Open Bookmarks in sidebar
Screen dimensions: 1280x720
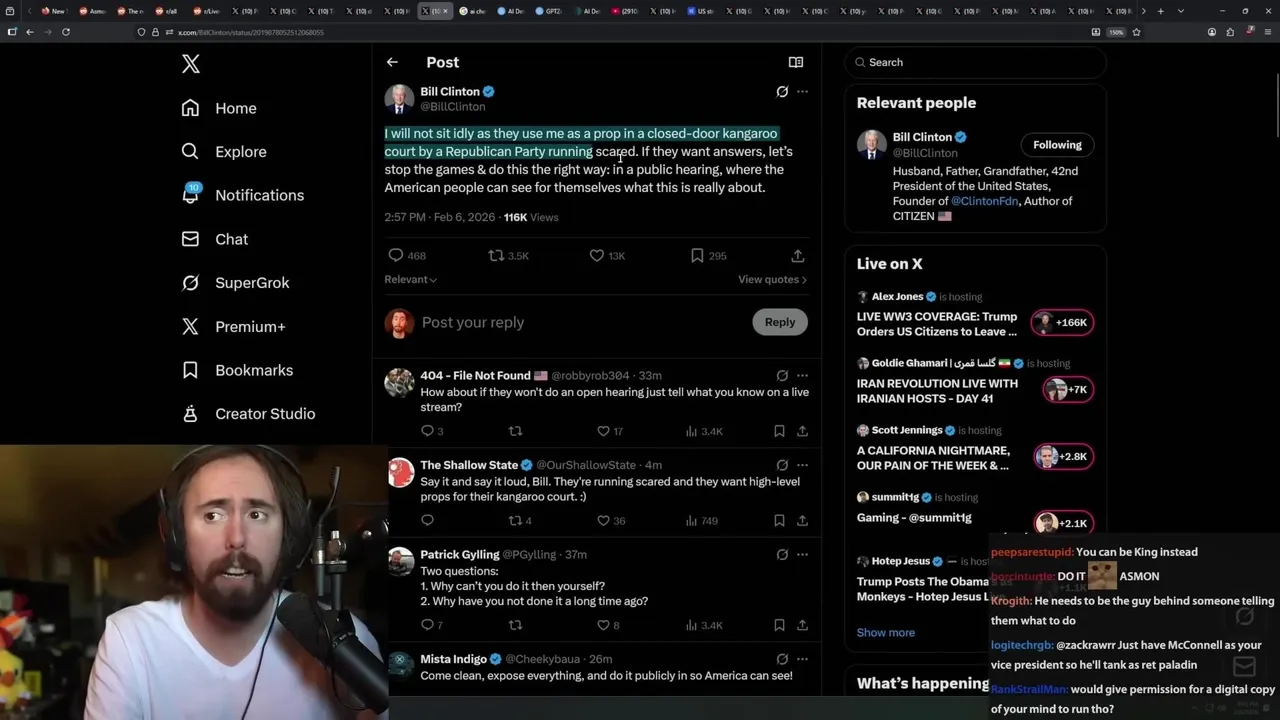click(237, 370)
